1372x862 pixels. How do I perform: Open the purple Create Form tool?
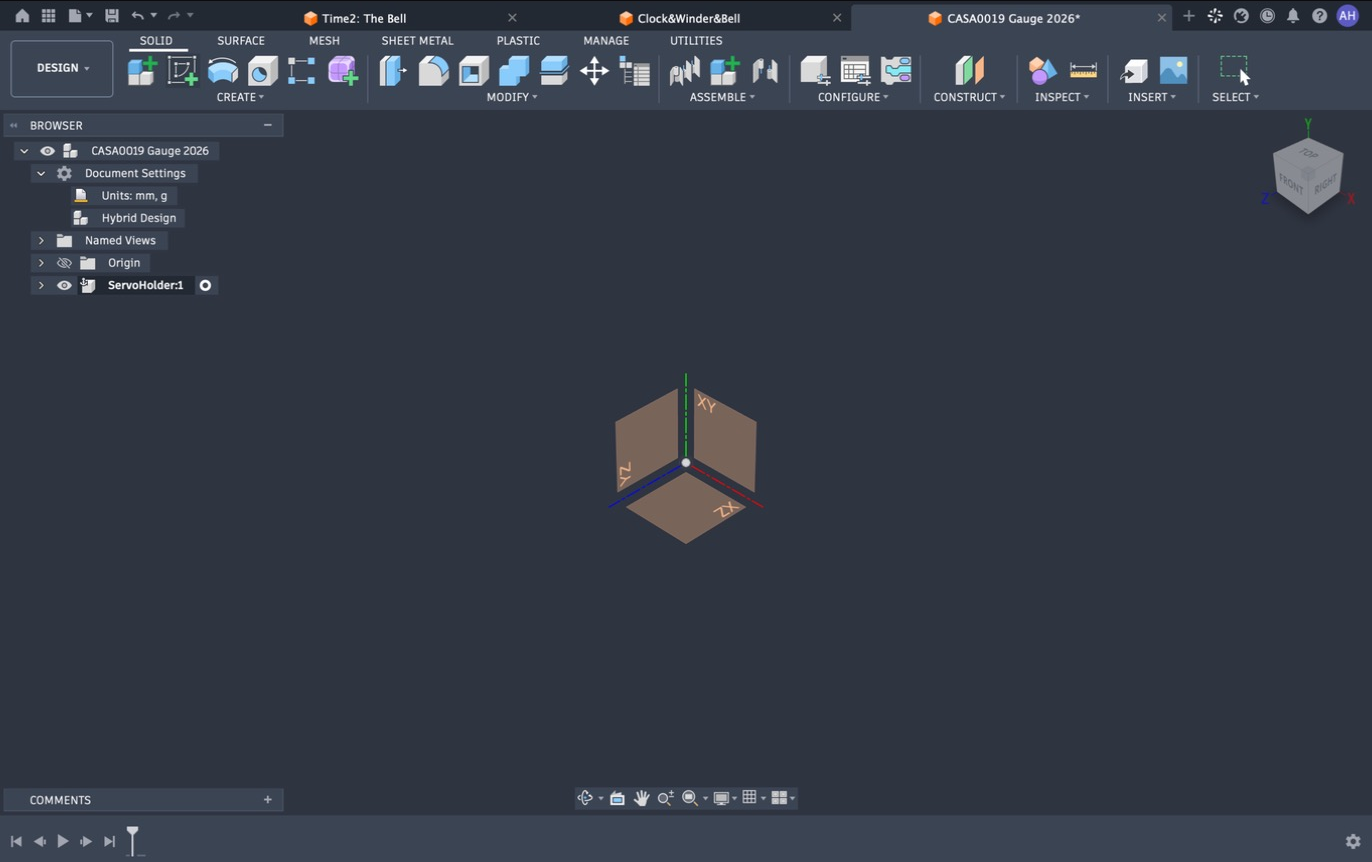click(342, 70)
